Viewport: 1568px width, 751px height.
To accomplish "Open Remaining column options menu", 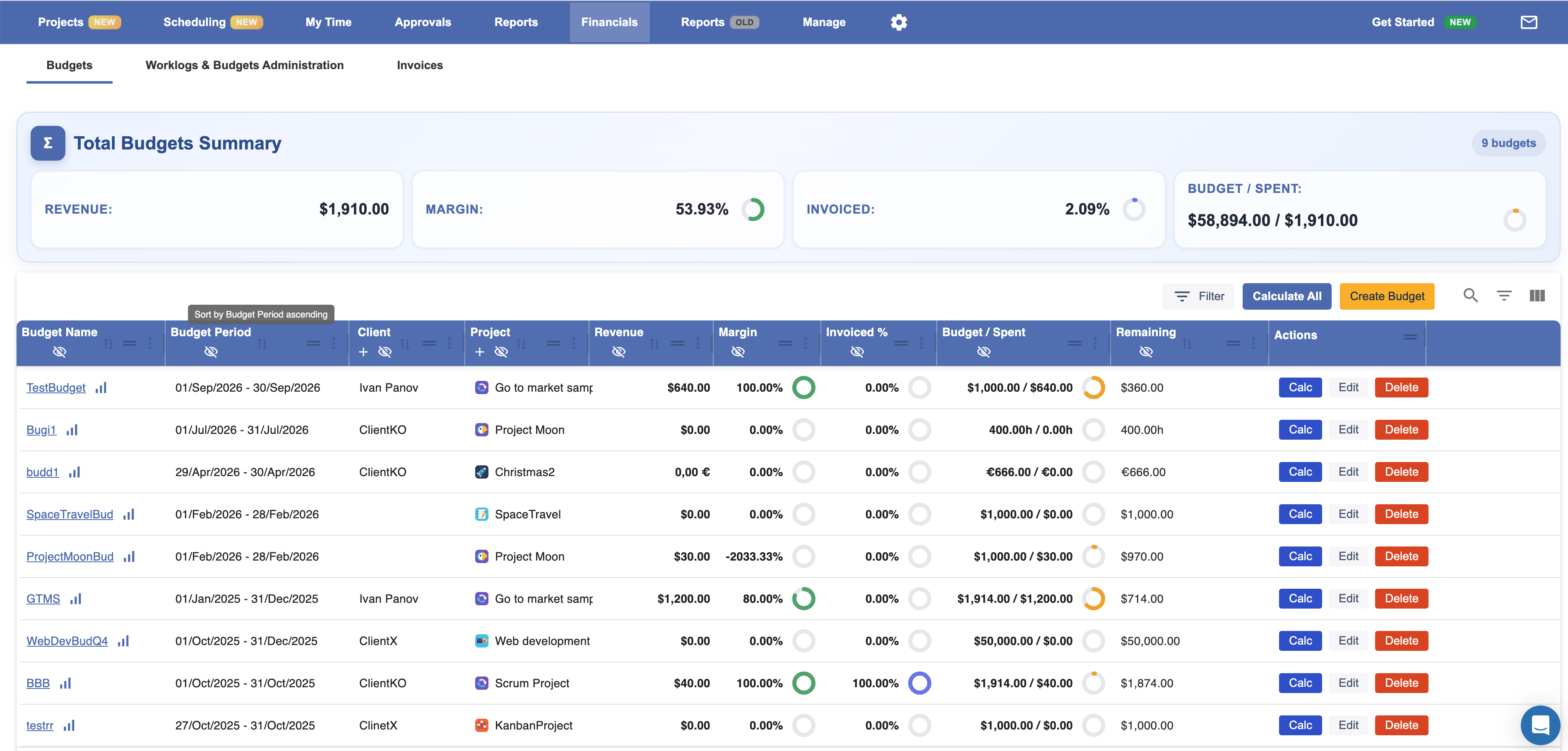I will (x=1253, y=343).
